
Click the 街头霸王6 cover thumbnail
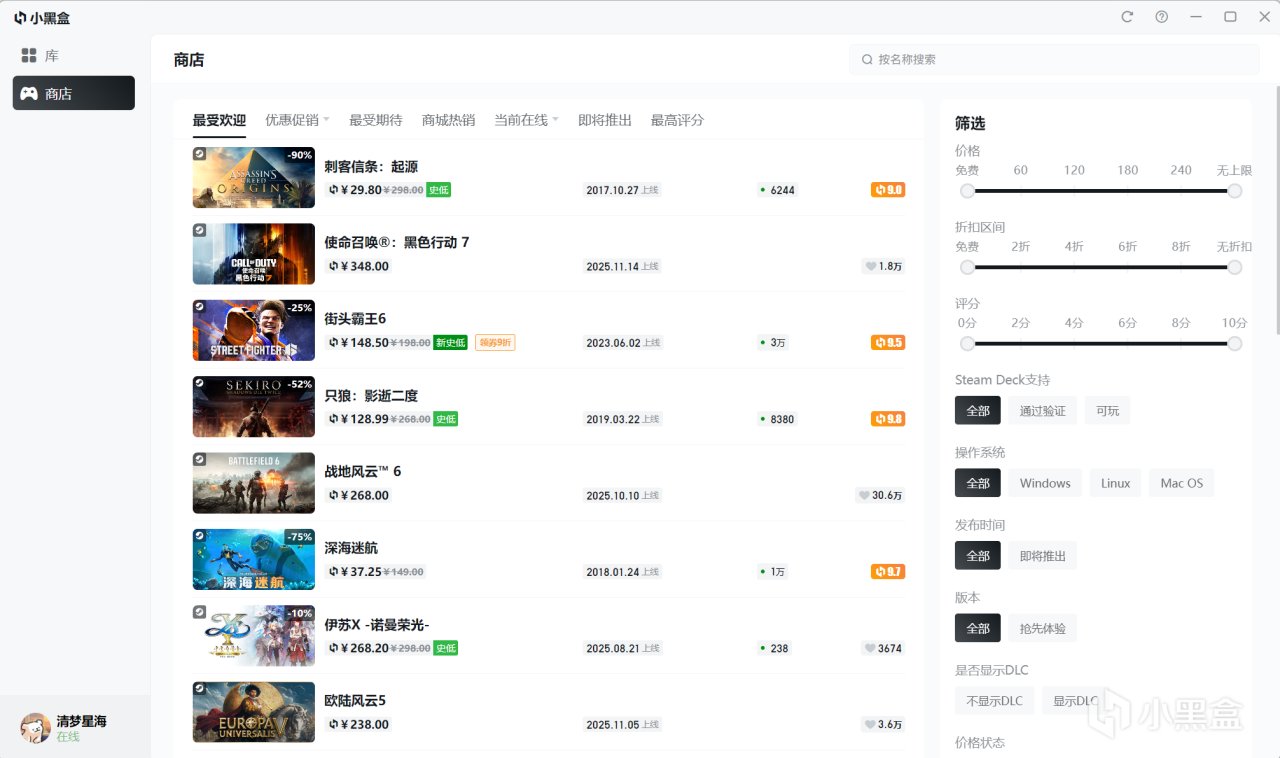click(x=253, y=330)
